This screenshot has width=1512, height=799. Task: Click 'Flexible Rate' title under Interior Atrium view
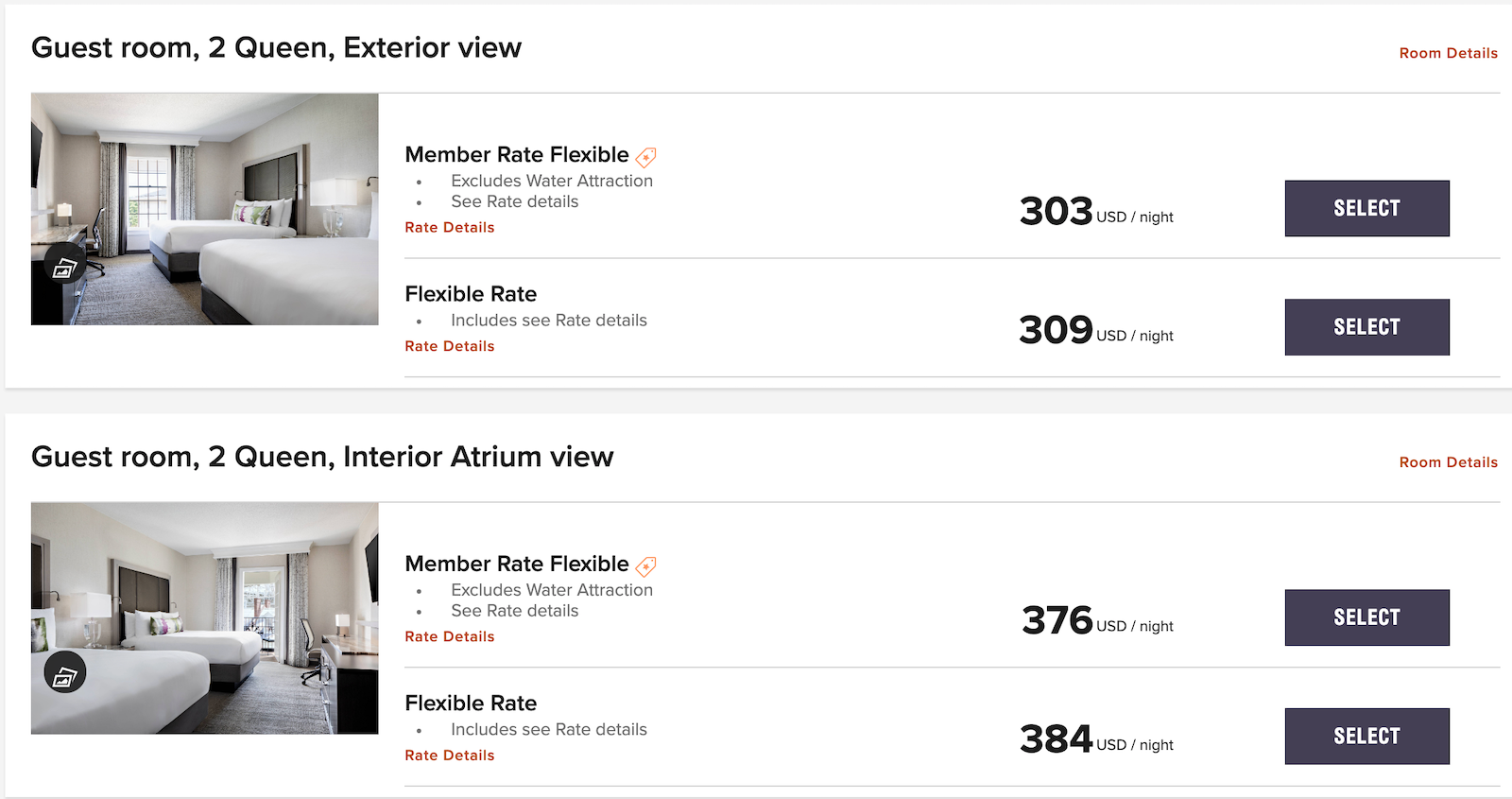(471, 703)
